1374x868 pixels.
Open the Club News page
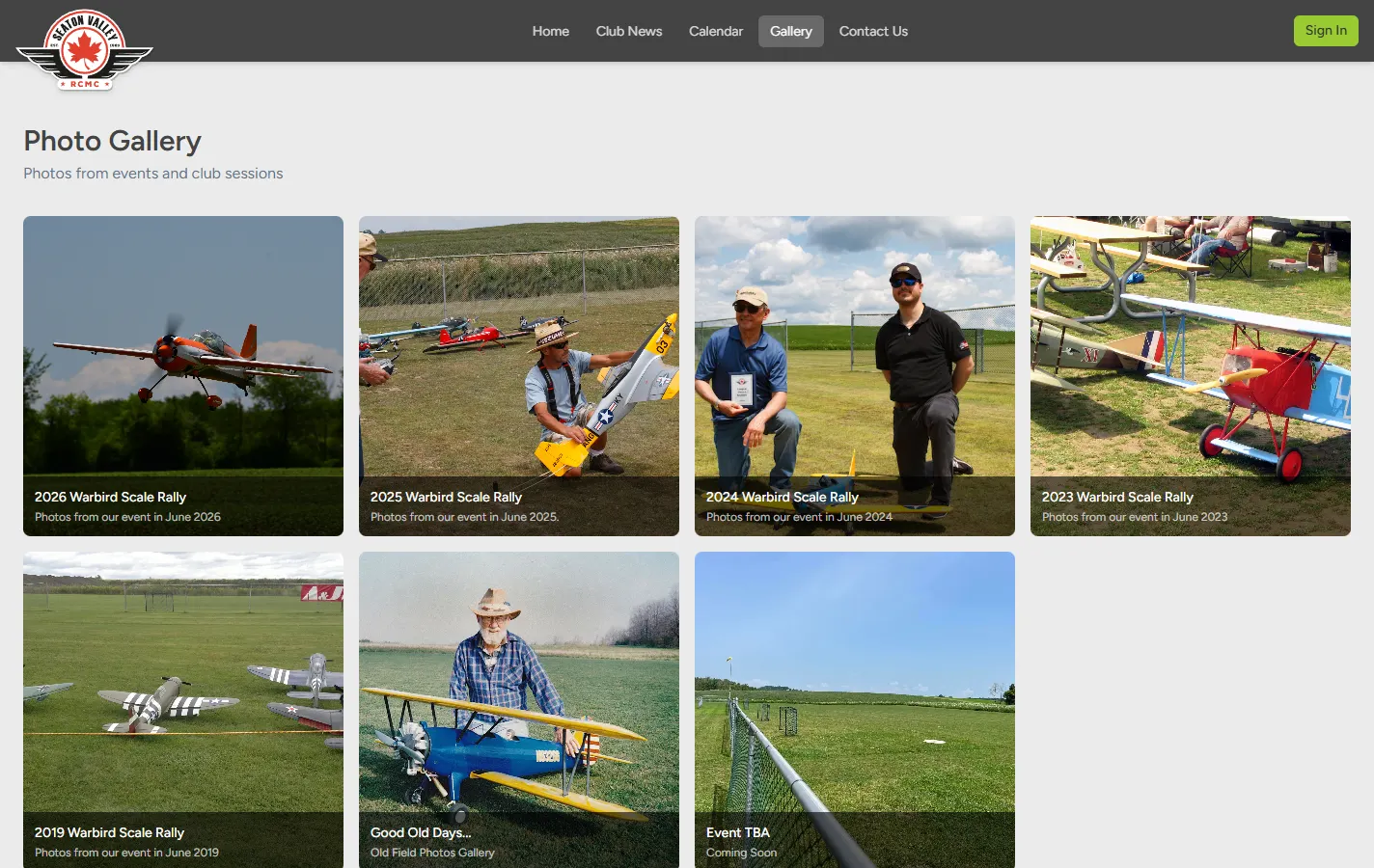(x=629, y=31)
